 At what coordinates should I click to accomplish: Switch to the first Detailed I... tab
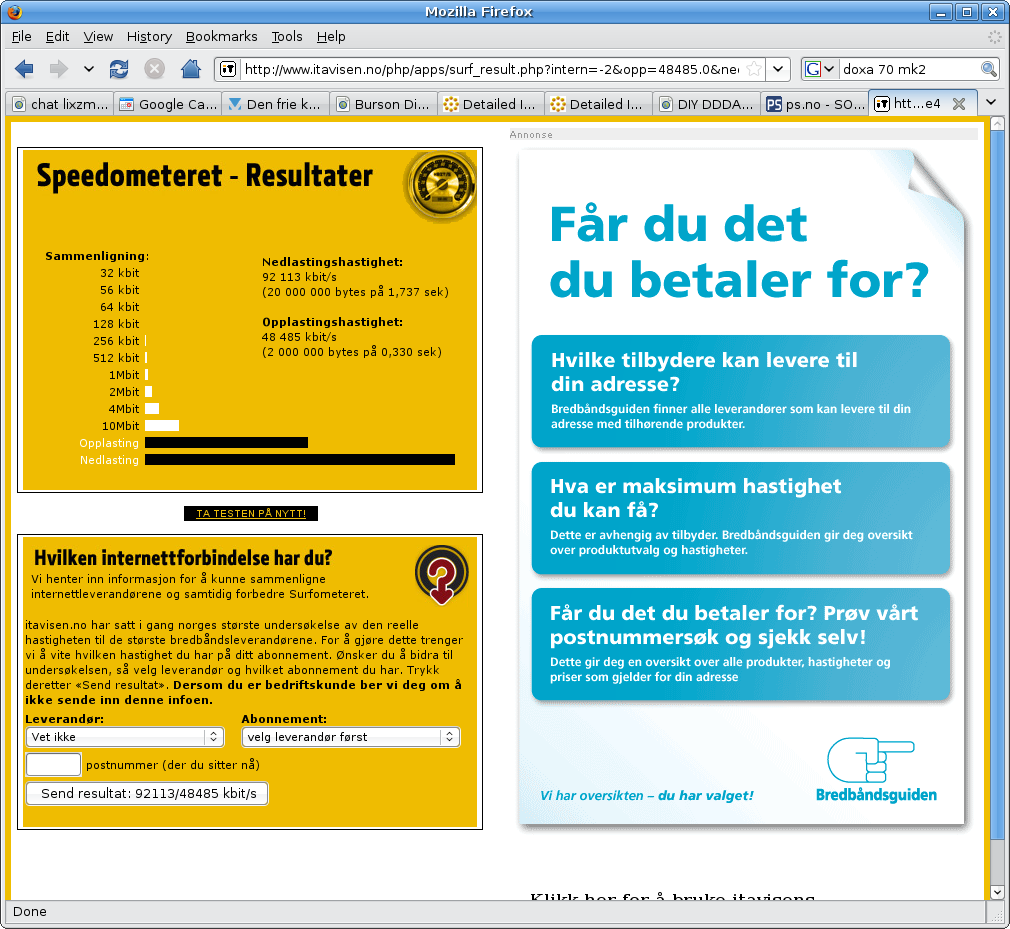pyautogui.click(x=491, y=104)
